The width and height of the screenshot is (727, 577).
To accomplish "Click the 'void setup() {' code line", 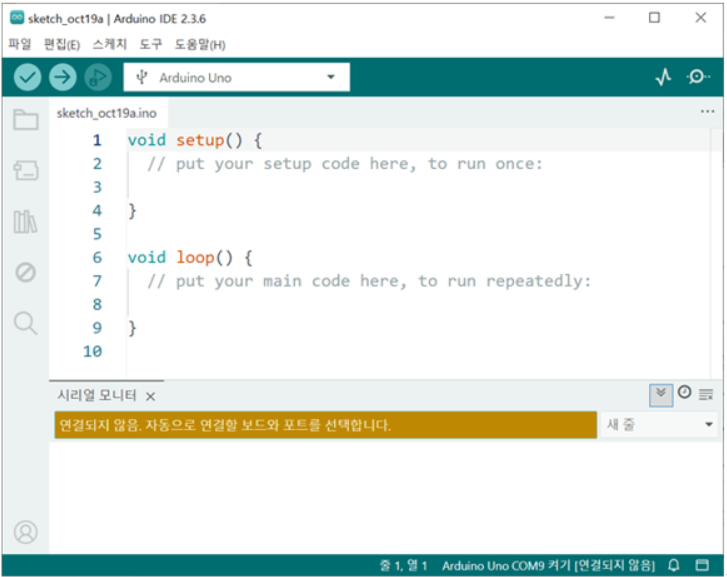I will coord(195,140).
